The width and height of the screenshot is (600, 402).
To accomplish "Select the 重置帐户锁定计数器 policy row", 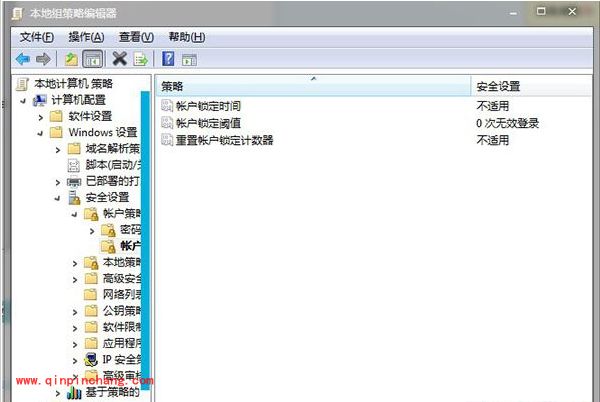I will click(375, 140).
